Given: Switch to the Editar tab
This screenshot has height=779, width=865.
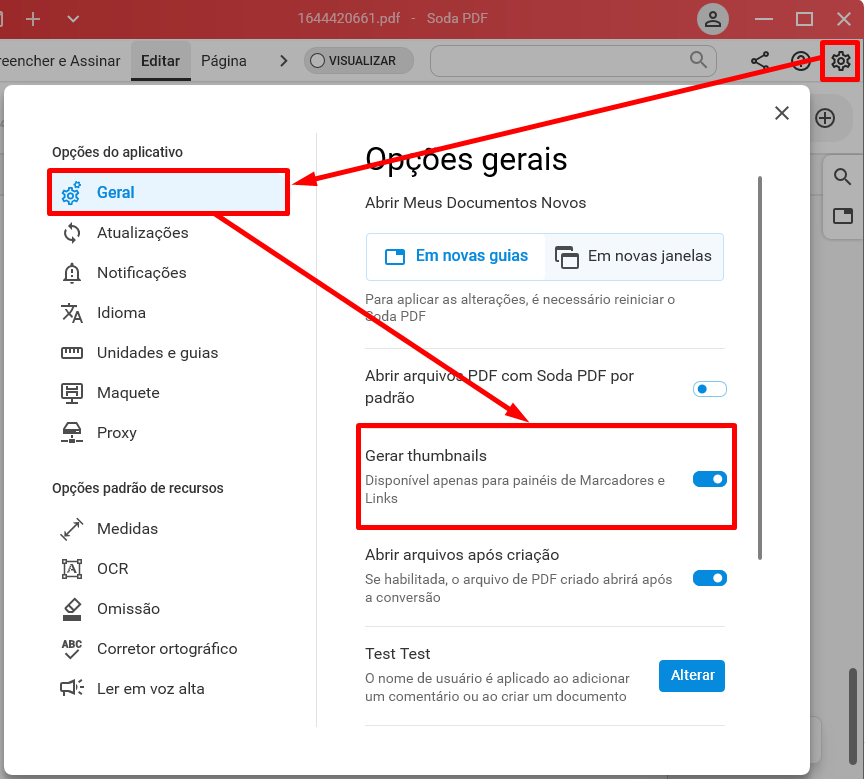Looking at the screenshot, I should tap(161, 61).
